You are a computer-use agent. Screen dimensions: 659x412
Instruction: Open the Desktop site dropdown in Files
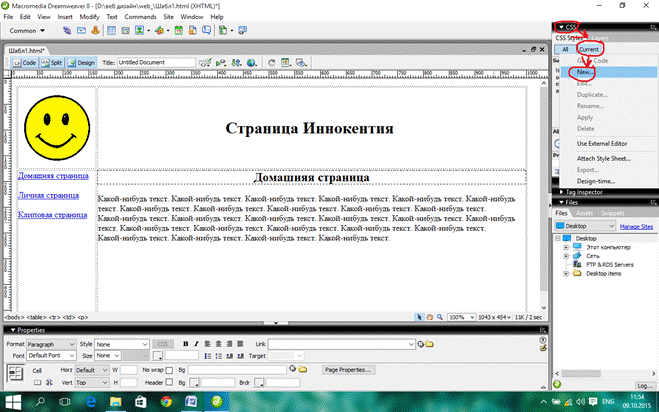tap(585, 226)
